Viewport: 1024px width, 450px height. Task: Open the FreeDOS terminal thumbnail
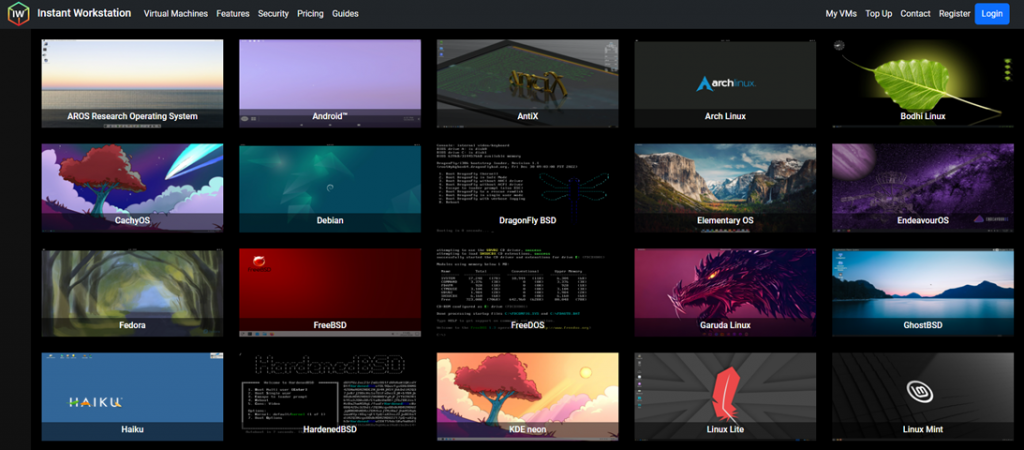click(x=528, y=293)
